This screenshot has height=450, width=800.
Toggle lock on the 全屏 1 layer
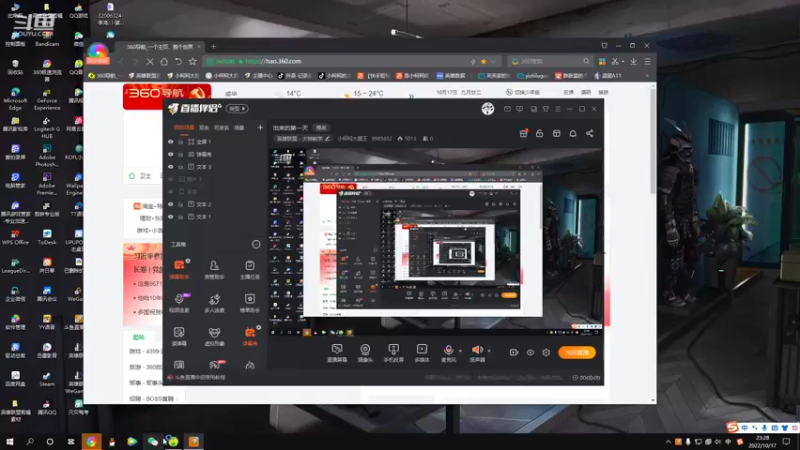(181, 142)
